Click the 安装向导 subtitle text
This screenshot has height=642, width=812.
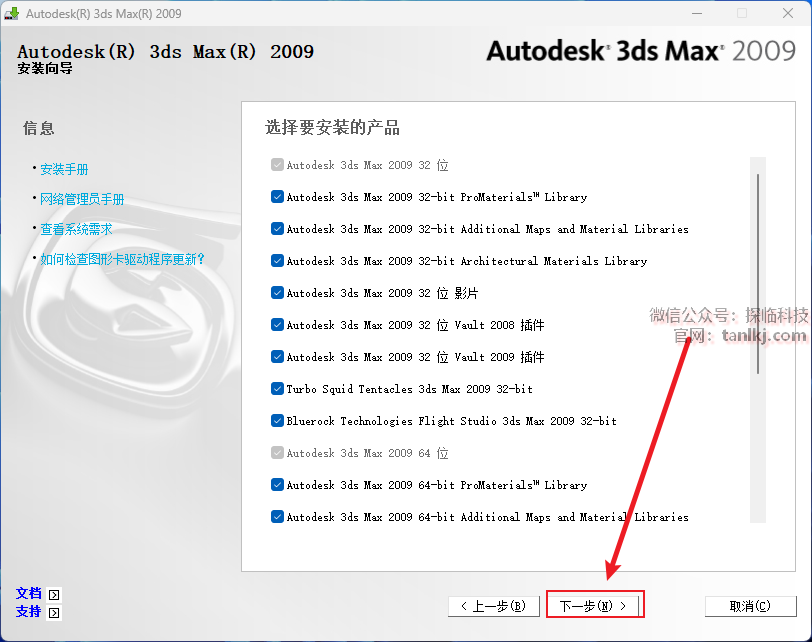click(x=45, y=68)
